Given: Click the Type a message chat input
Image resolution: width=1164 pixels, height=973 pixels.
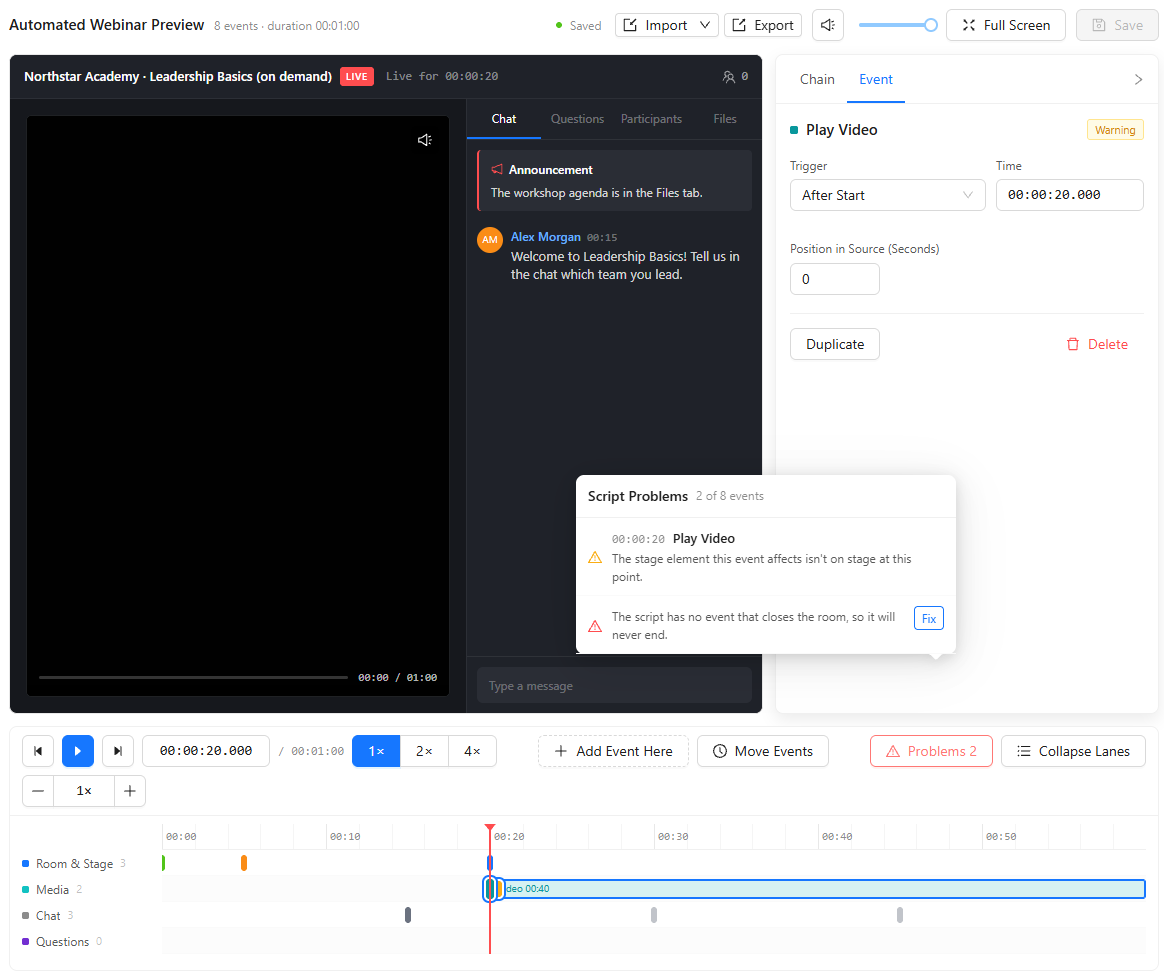Looking at the screenshot, I should 614,686.
